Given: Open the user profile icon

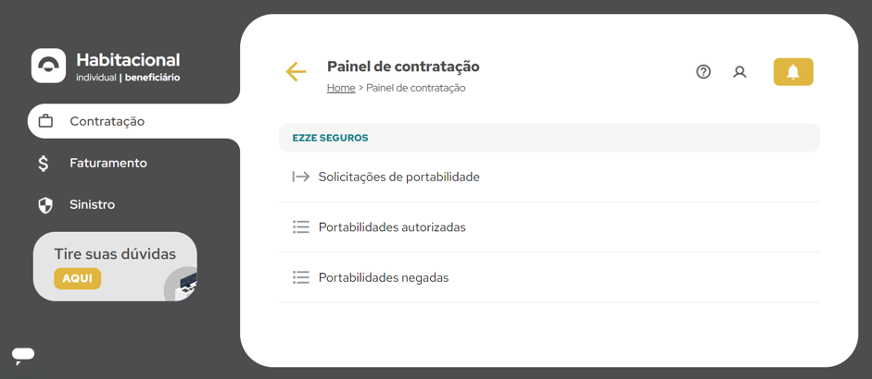Looking at the screenshot, I should (740, 72).
